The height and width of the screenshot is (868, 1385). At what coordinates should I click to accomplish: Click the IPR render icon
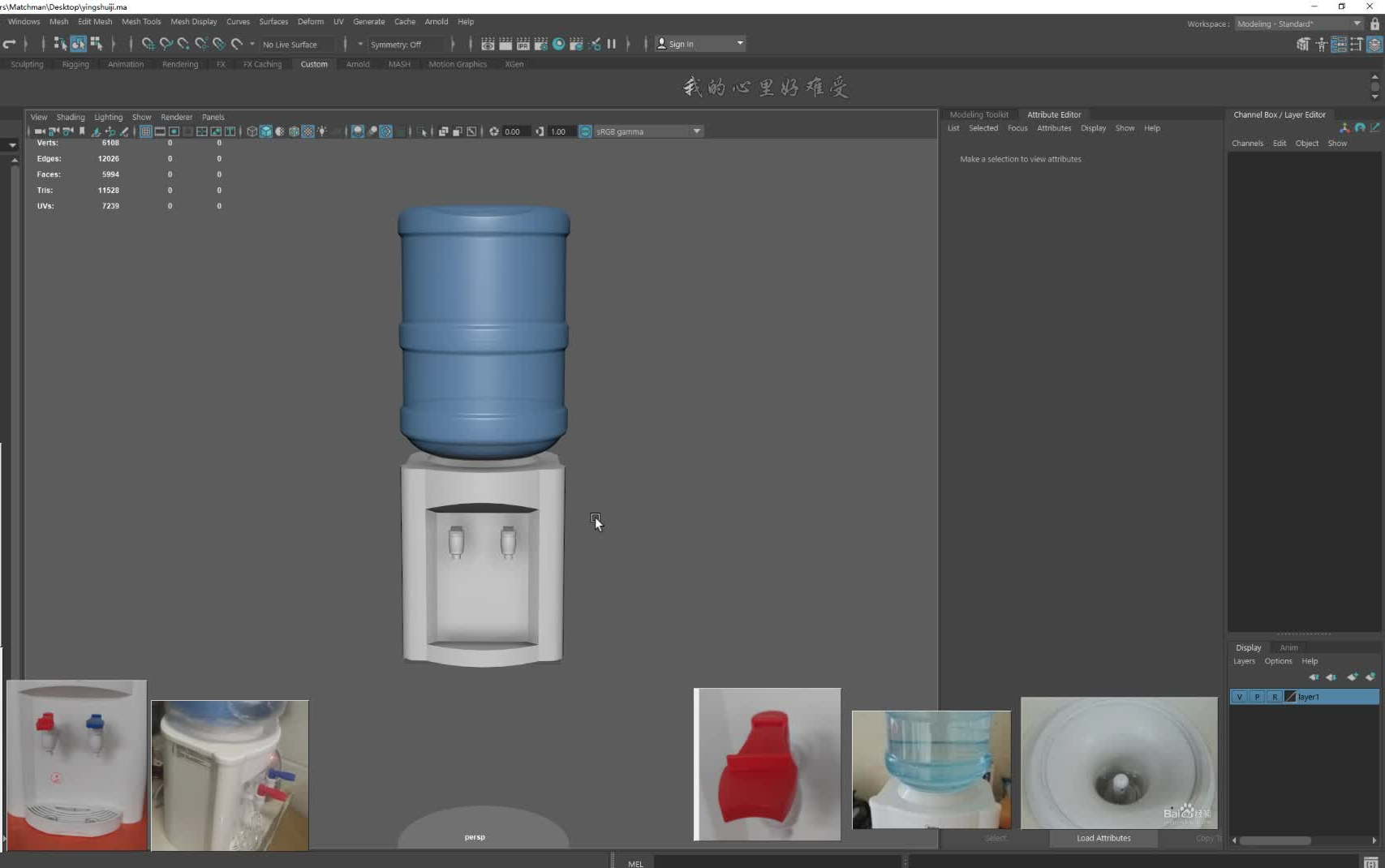click(523, 44)
